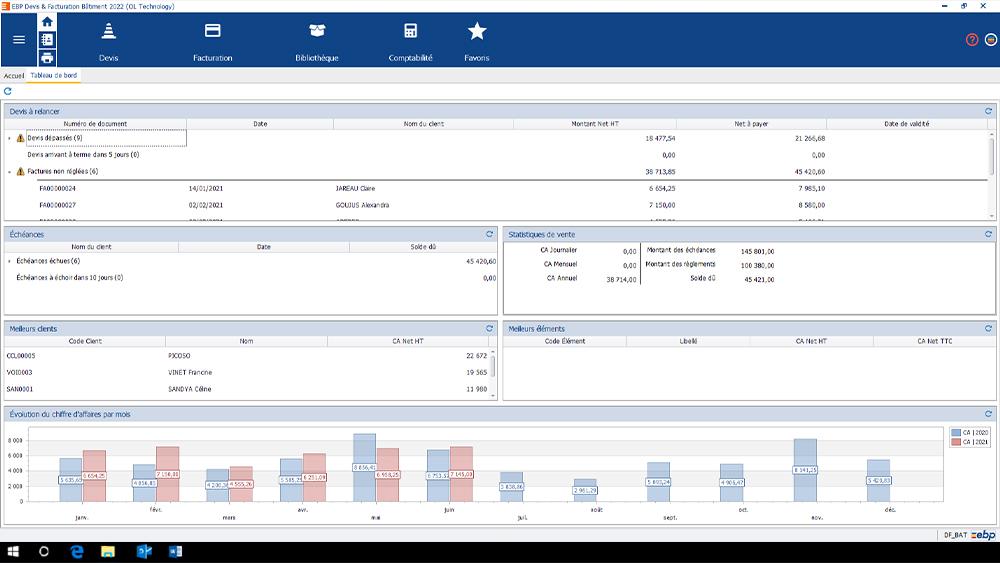This screenshot has width=1000, height=563.
Task: Click the red help question mark
Action: 972,40
